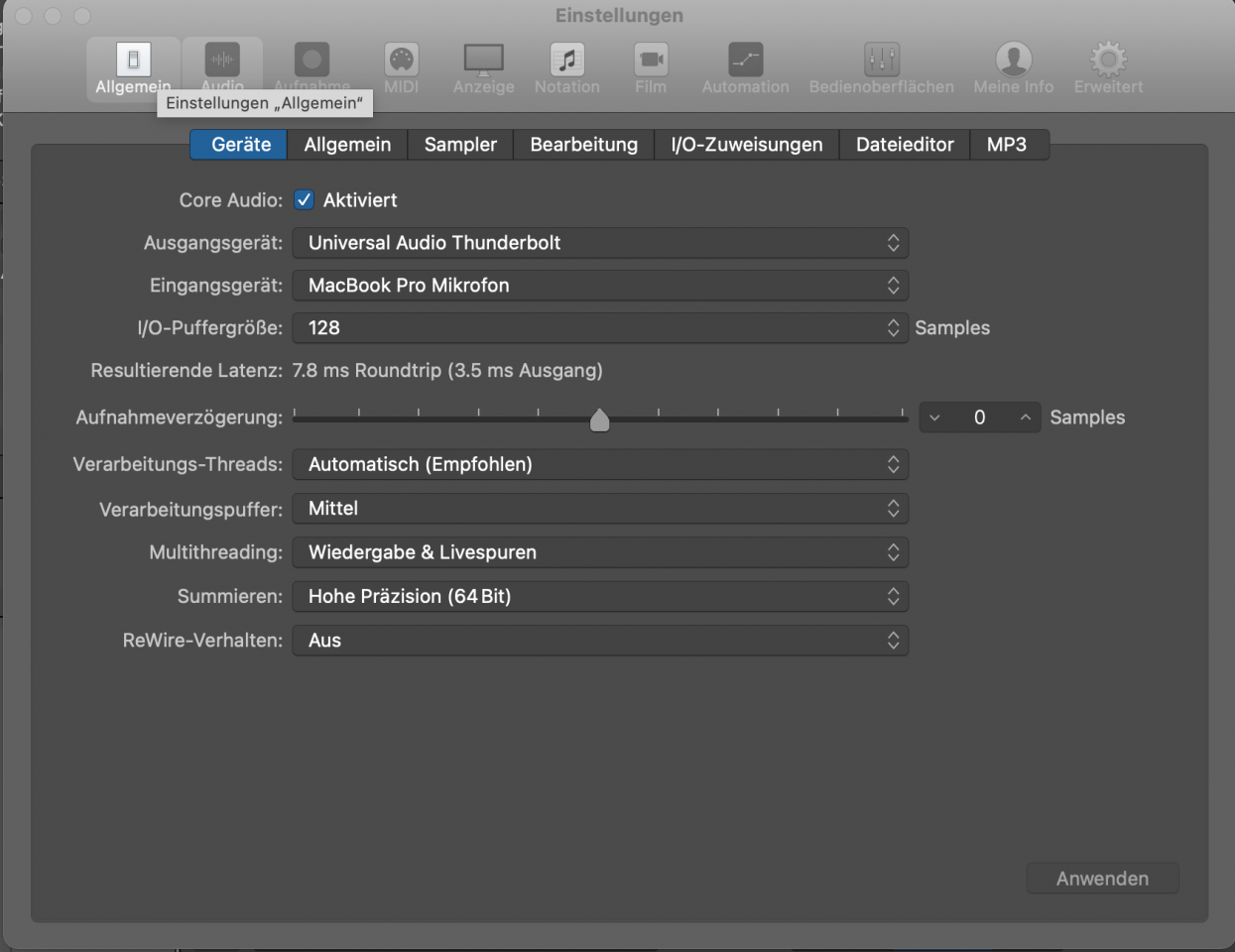Open the Verarbeitungs-Threads dropdown

600,464
